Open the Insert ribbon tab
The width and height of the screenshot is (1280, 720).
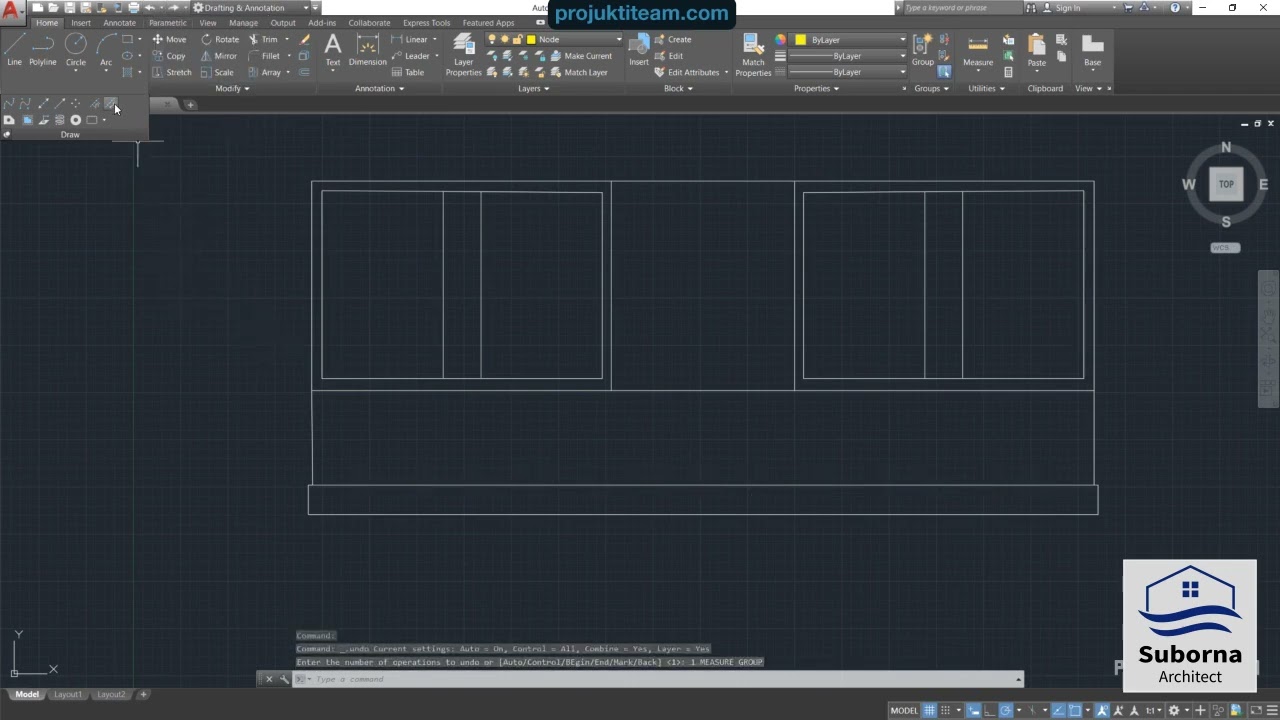(x=81, y=23)
